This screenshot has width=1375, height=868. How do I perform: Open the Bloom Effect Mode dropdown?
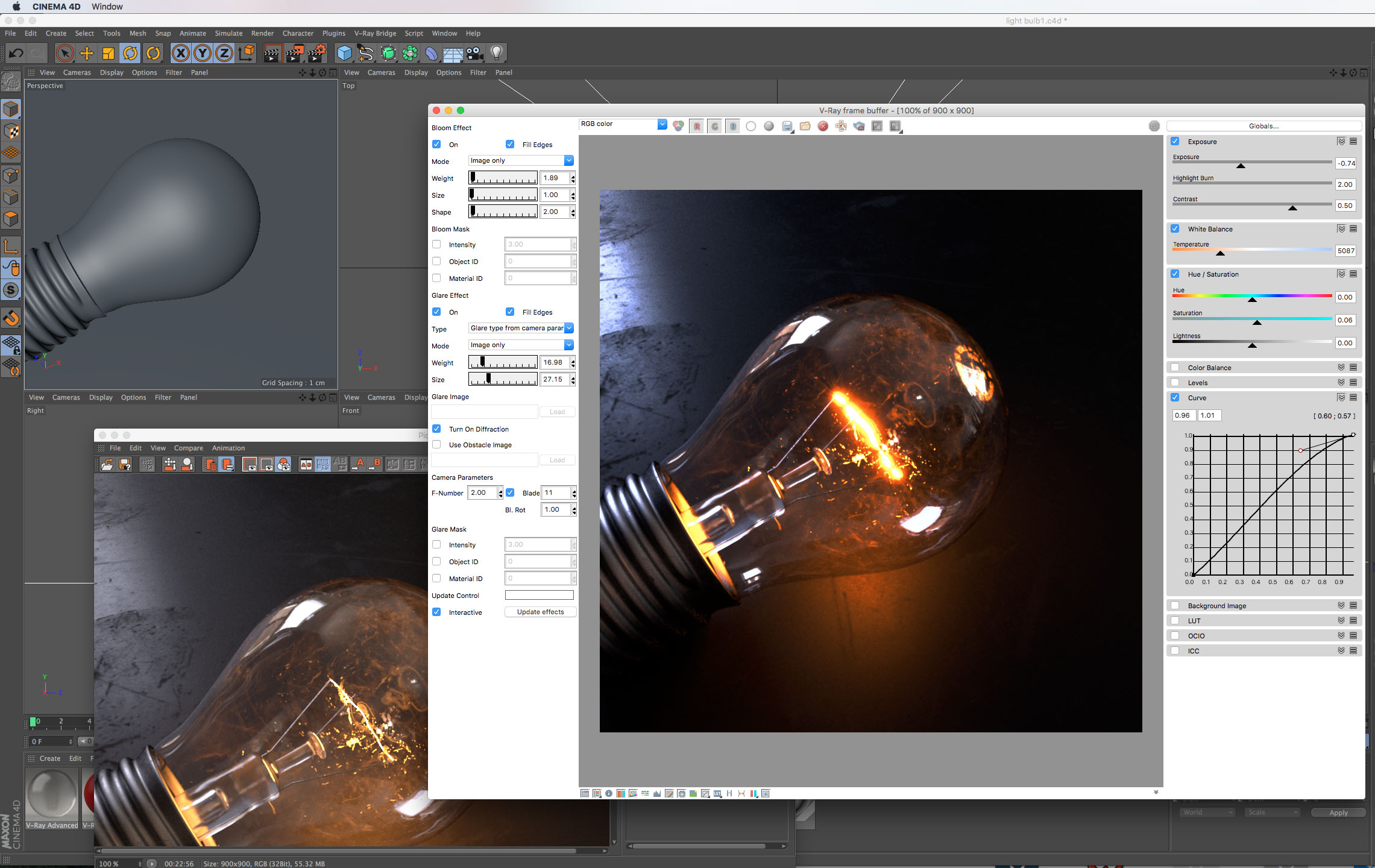(x=521, y=160)
